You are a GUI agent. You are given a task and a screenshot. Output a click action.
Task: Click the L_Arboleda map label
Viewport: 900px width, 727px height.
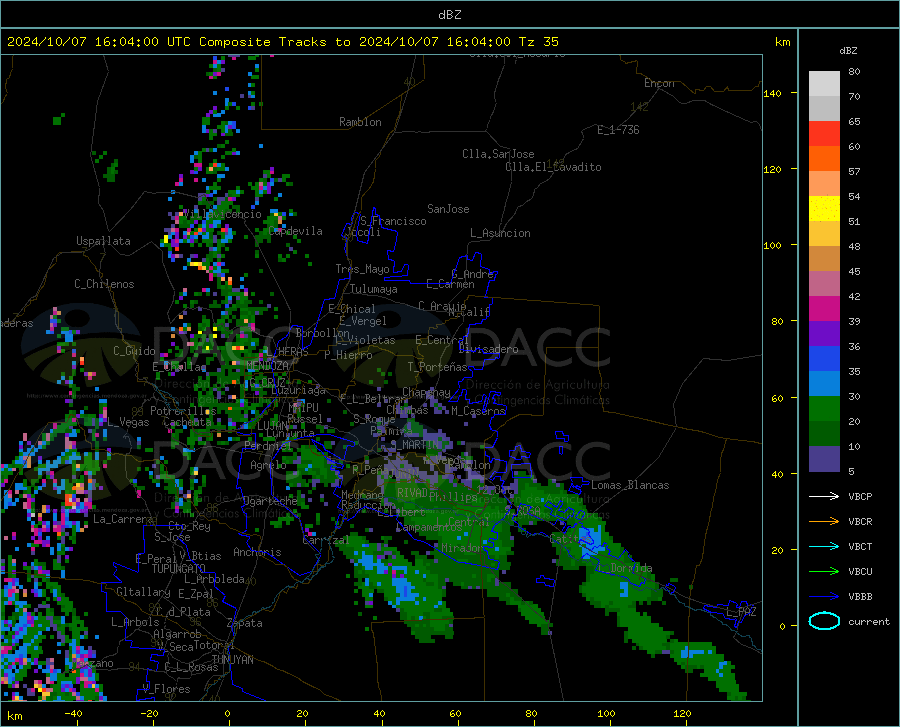(214, 580)
